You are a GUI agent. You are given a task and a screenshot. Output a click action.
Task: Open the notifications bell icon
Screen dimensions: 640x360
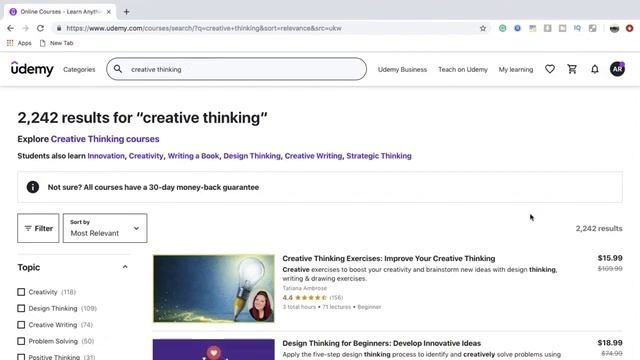(x=595, y=69)
